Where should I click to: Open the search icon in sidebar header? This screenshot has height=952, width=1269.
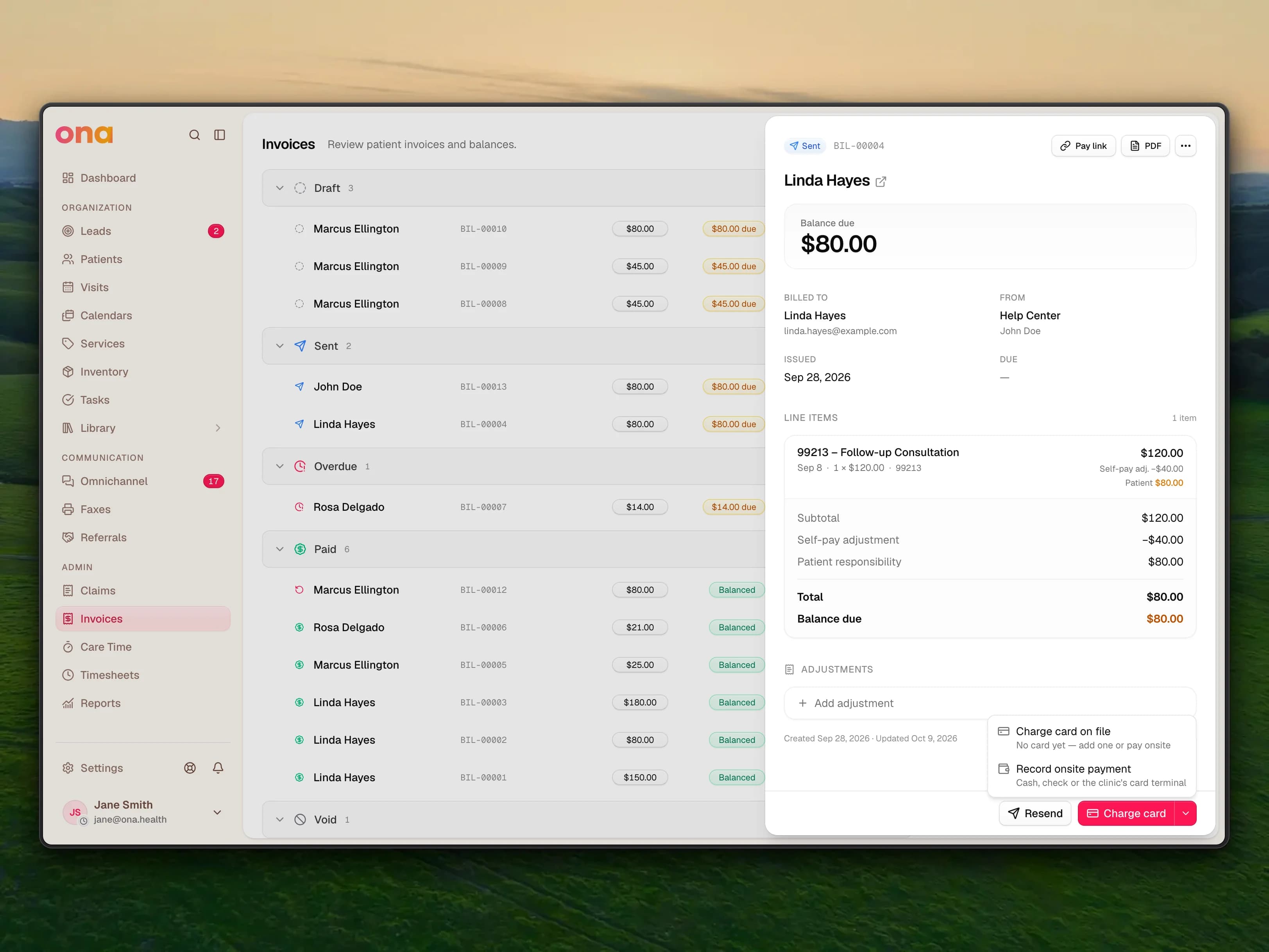click(x=195, y=135)
